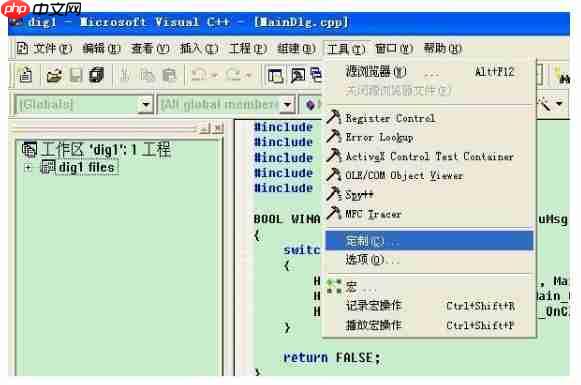Click the document icon left of 文件 menu

point(22,48)
